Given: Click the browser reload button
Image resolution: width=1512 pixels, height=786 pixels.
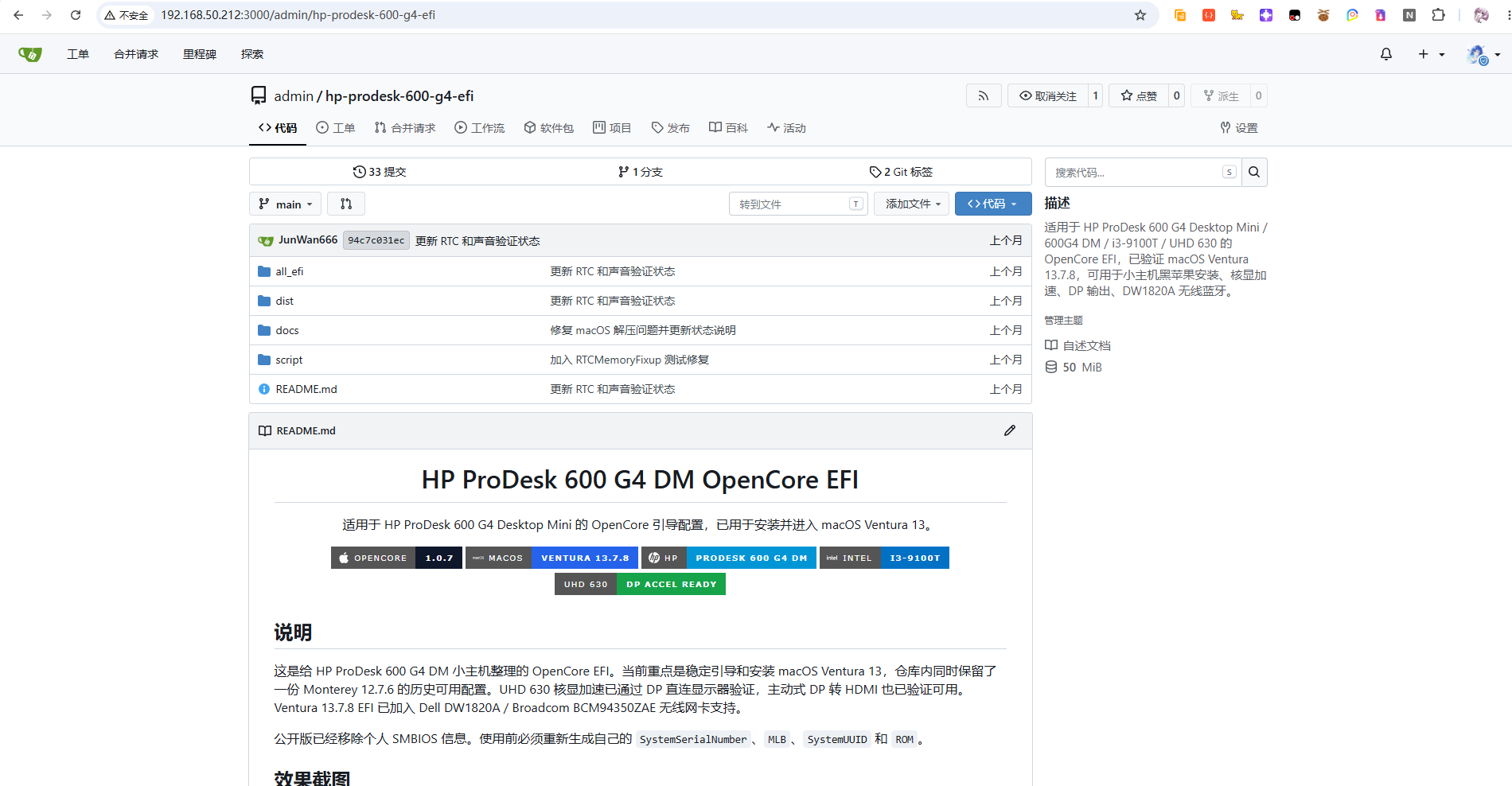Looking at the screenshot, I should tap(76, 15).
